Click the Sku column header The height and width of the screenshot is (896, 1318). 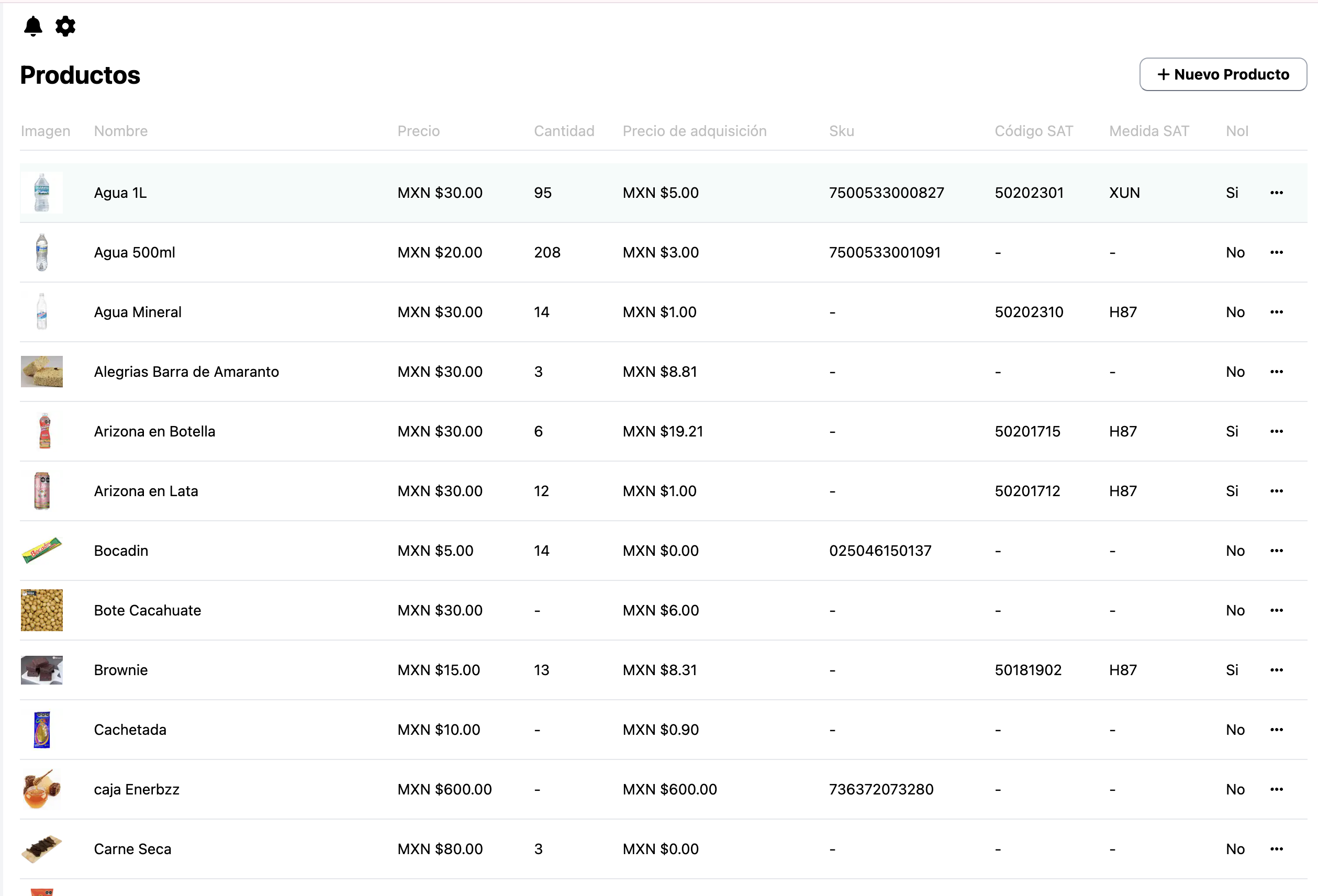tap(841, 131)
